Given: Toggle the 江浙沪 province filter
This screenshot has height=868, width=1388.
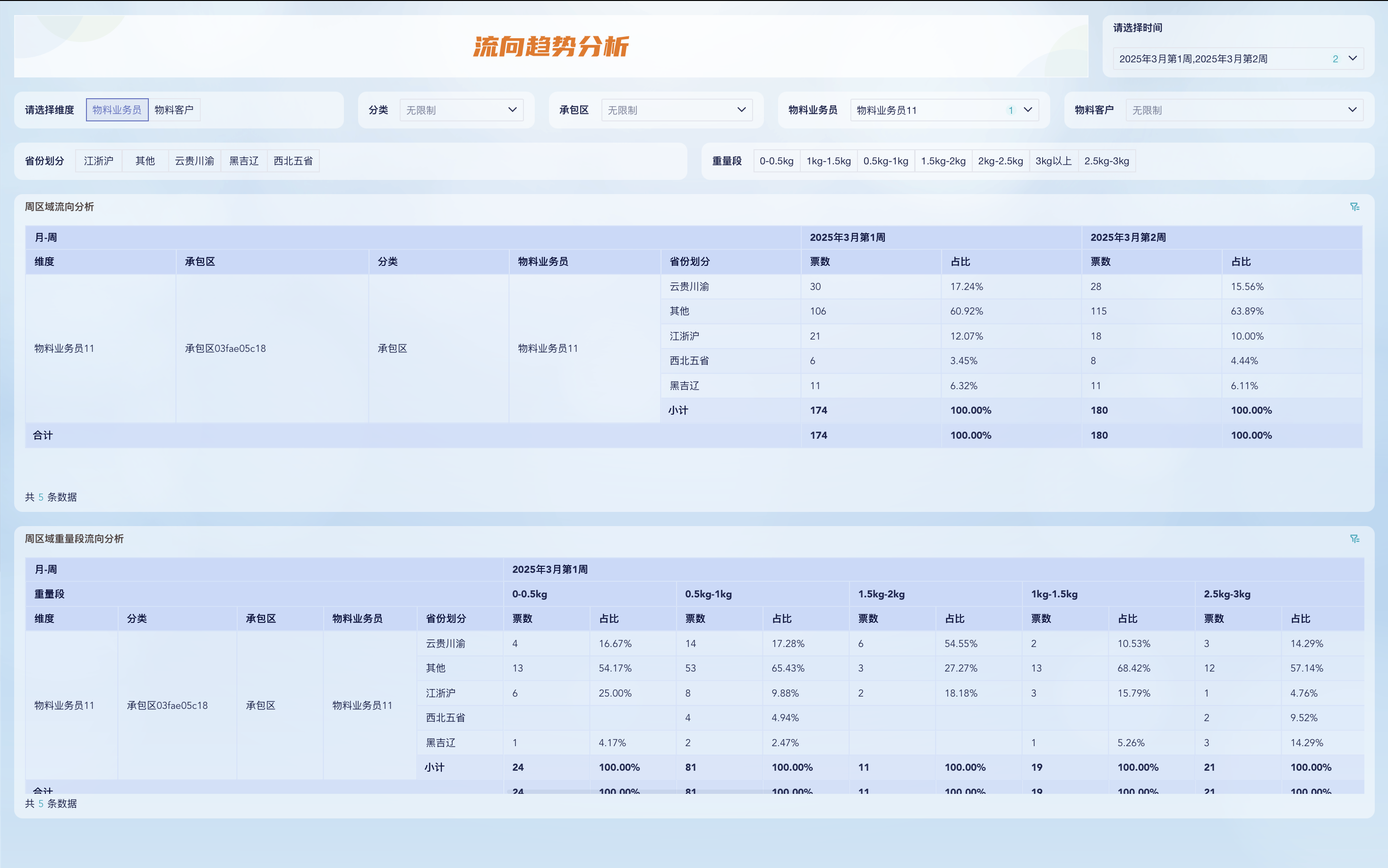Looking at the screenshot, I should 98,161.
